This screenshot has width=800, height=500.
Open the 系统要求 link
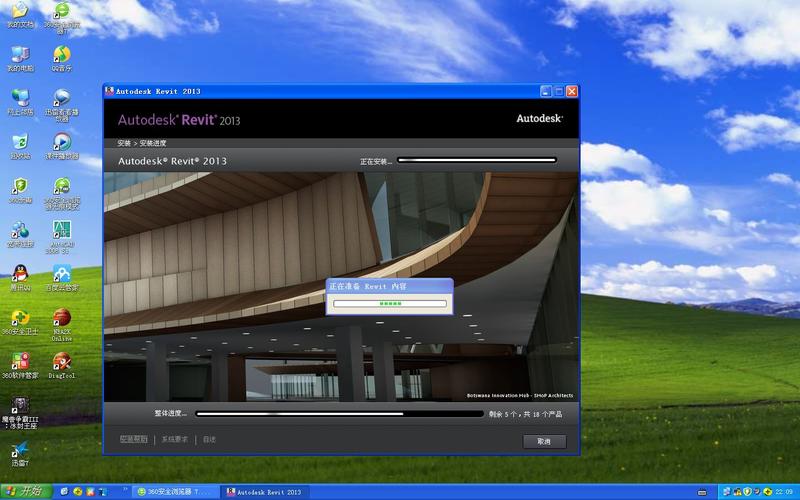[x=175, y=439]
